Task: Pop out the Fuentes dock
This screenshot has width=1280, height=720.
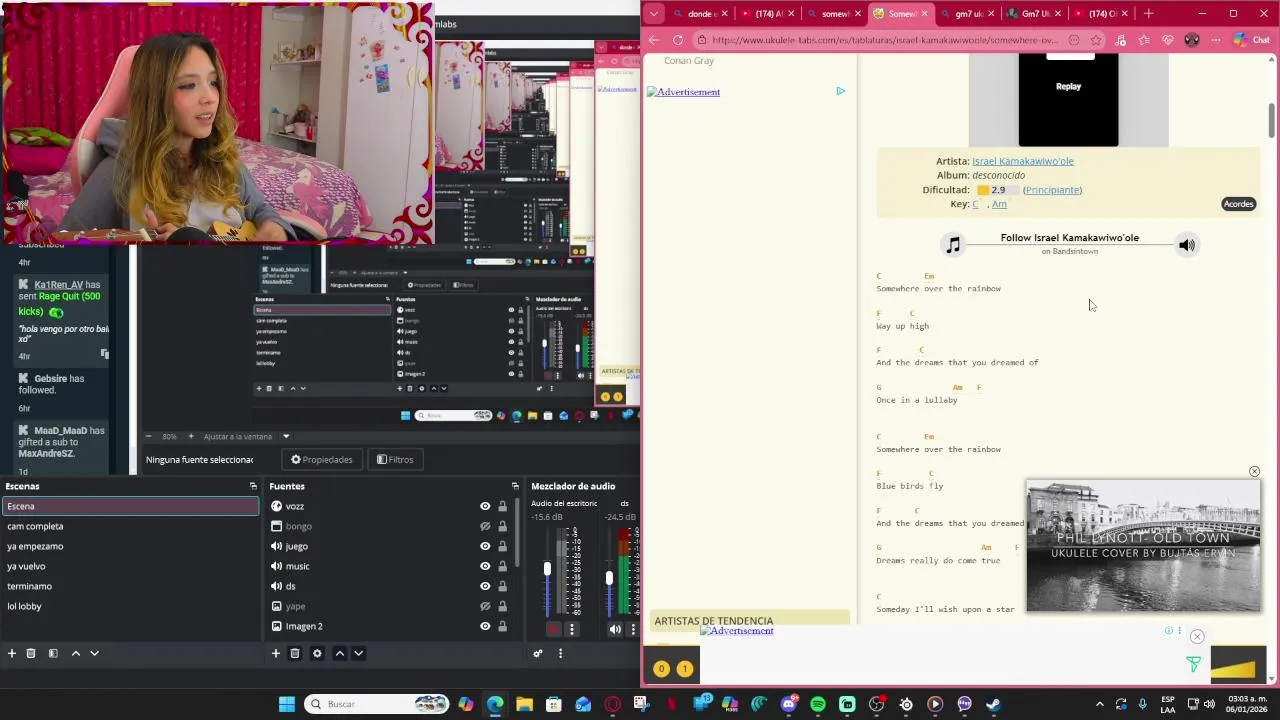Action: tap(515, 486)
